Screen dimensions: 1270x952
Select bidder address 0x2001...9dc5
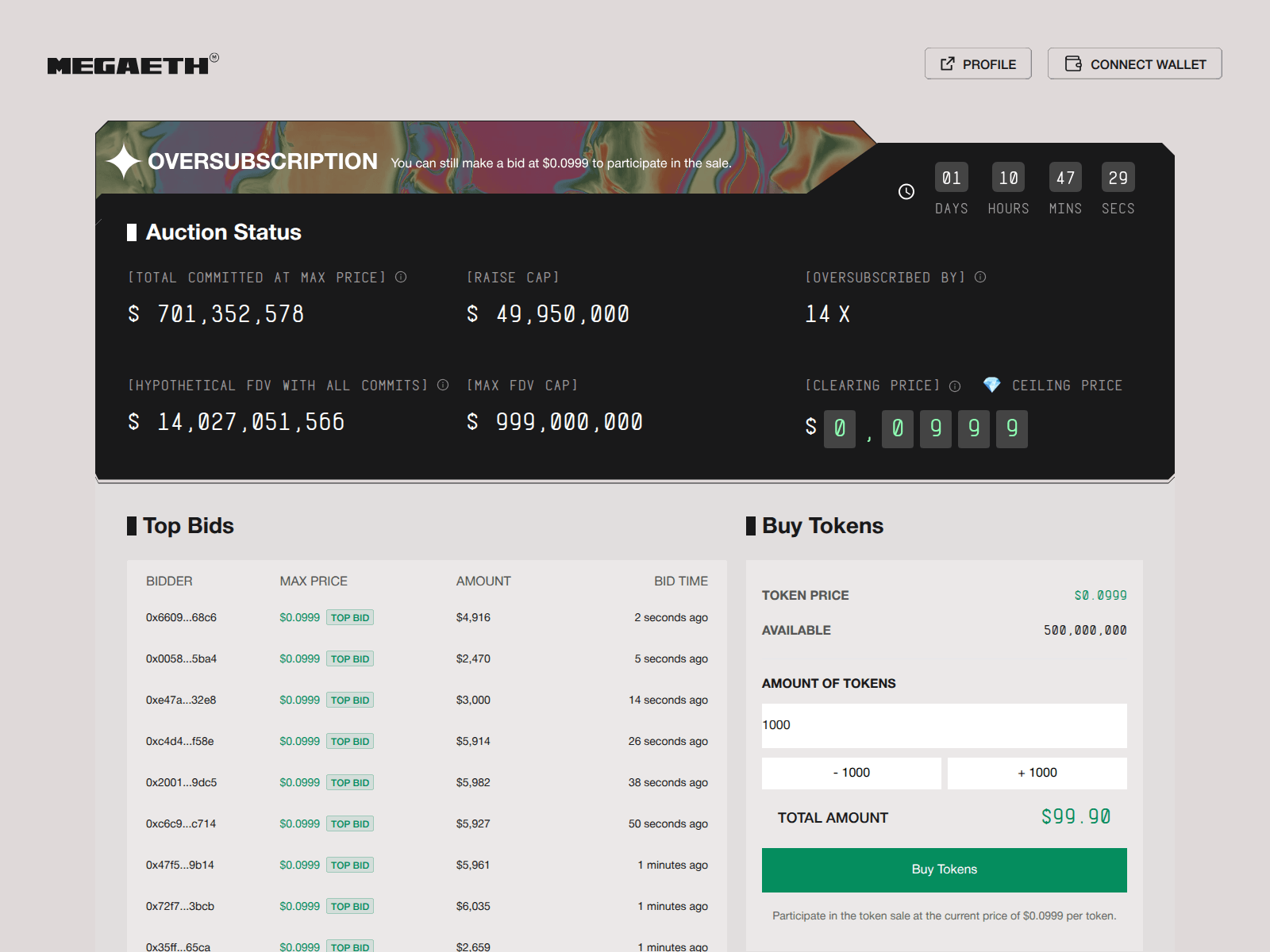pos(181,782)
